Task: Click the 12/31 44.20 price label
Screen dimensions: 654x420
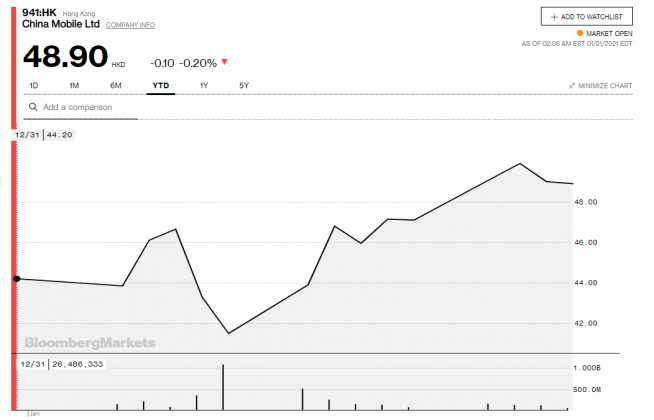Action: point(46,134)
